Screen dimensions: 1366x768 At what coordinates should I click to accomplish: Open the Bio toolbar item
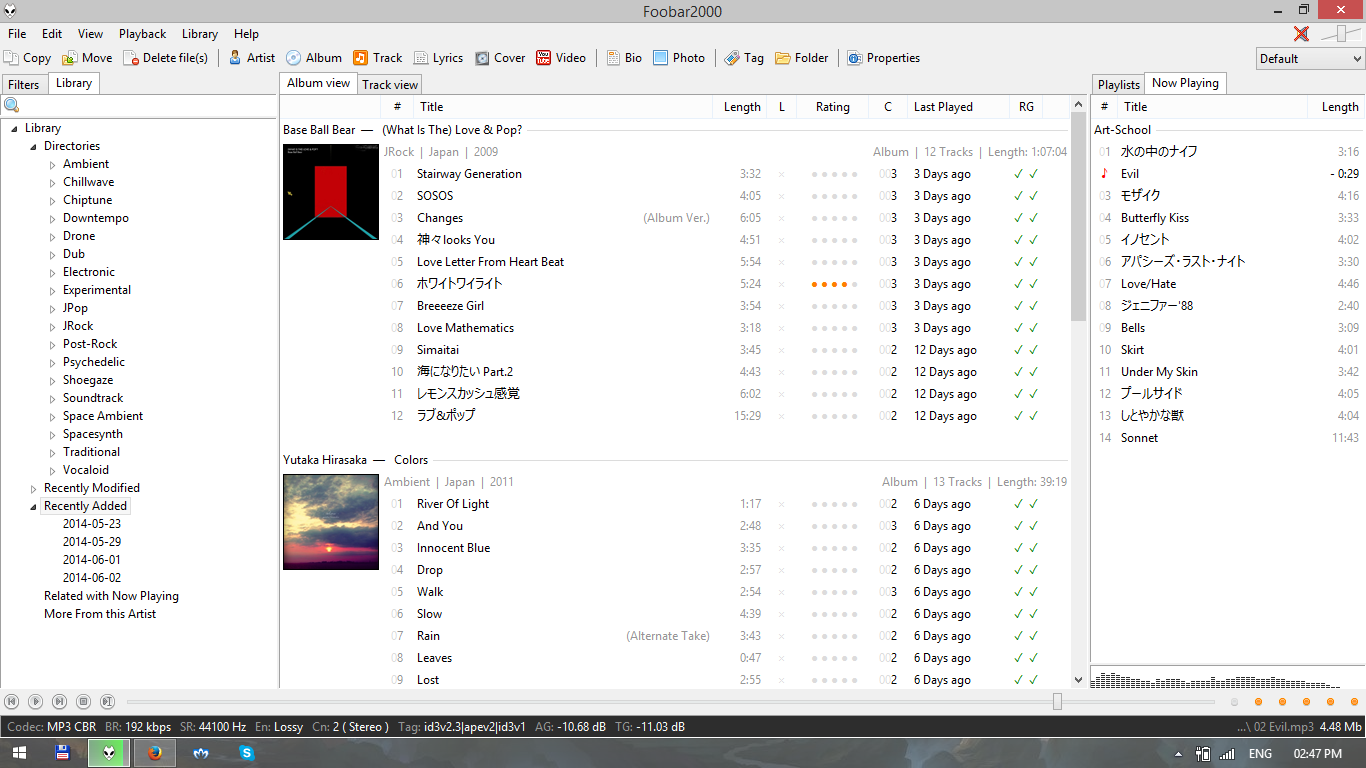[624, 58]
